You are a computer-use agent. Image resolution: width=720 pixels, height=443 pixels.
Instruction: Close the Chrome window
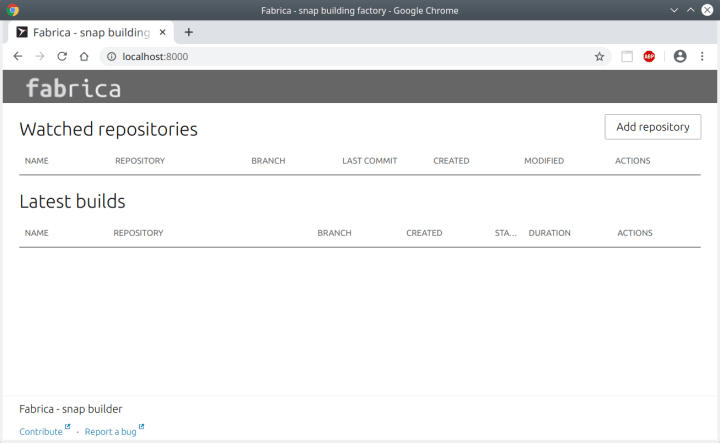click(707, 10)
